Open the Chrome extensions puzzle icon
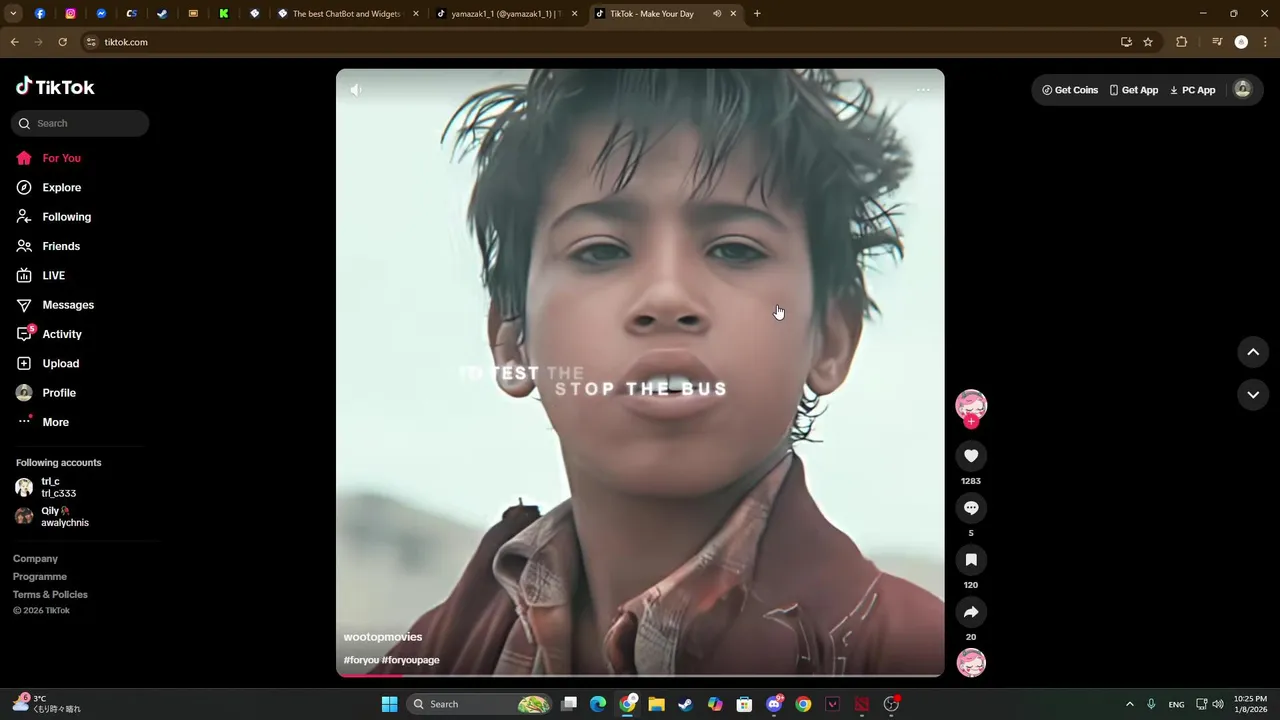 [1181, 42]
